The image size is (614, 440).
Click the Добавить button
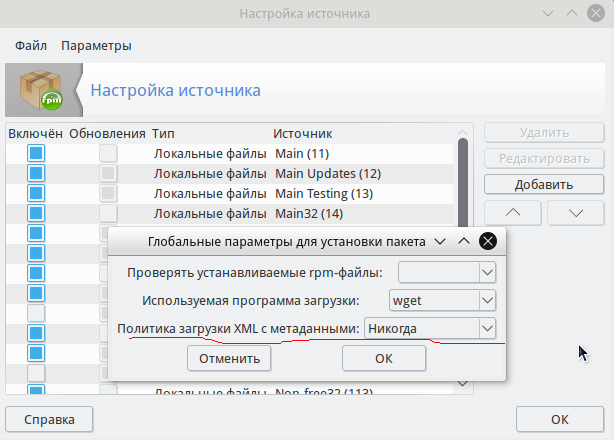pyautogui.click(x=544, y=184)
